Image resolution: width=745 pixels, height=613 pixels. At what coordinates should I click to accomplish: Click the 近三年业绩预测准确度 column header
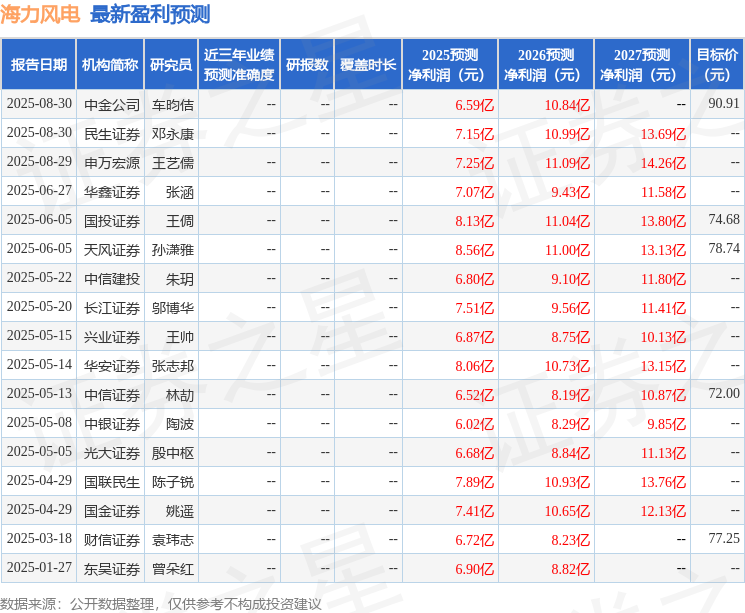click(x=239, y=65)
